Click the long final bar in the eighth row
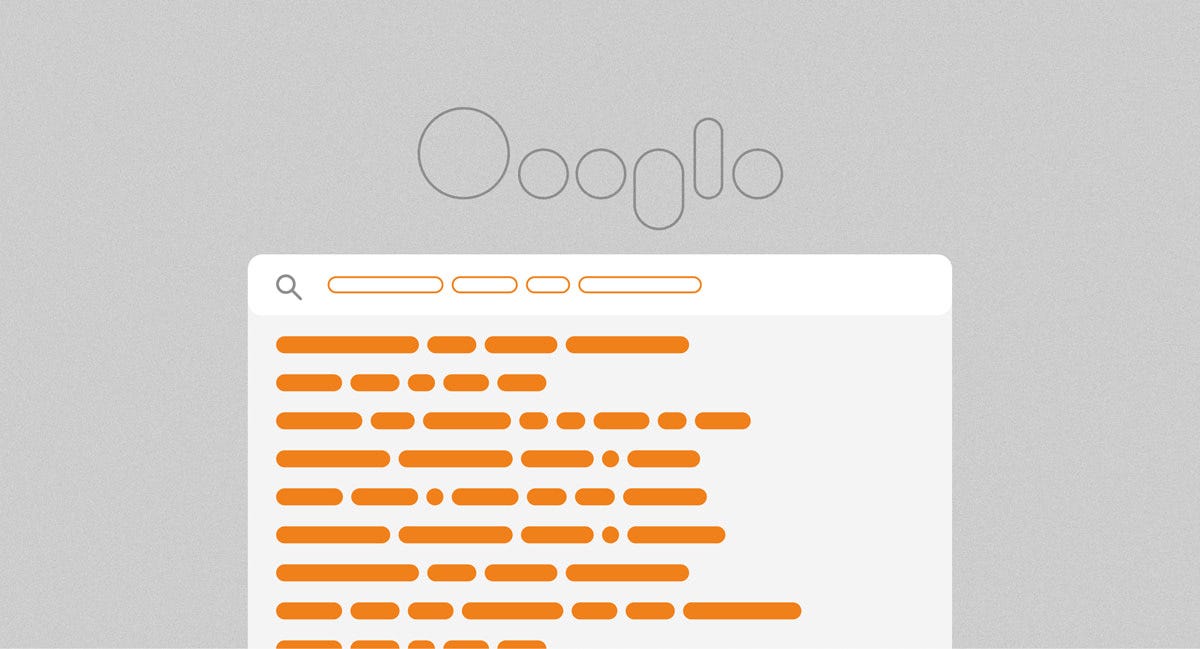 point(742,611)
